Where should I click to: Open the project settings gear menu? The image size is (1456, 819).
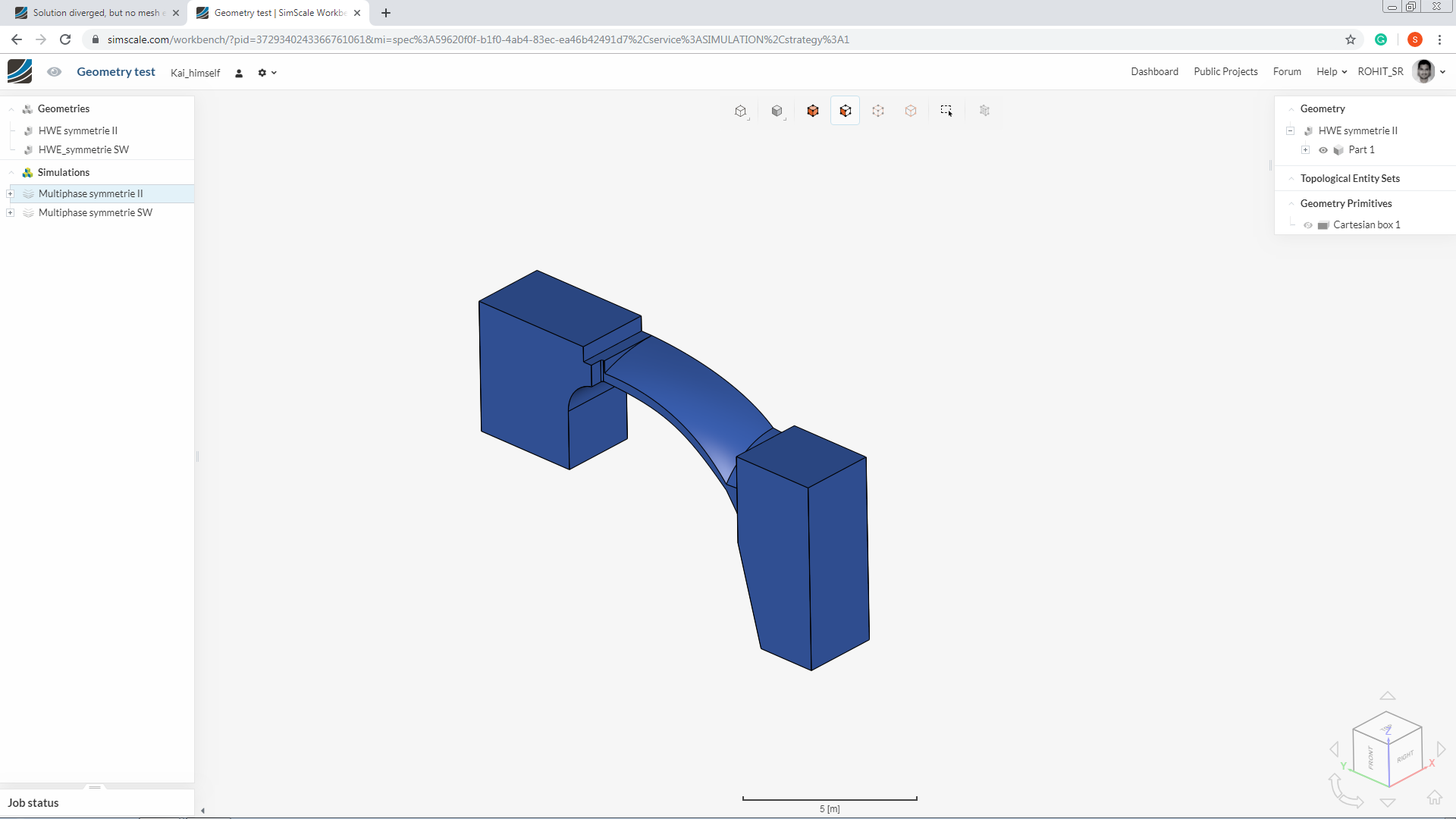[x=266, y=73]
